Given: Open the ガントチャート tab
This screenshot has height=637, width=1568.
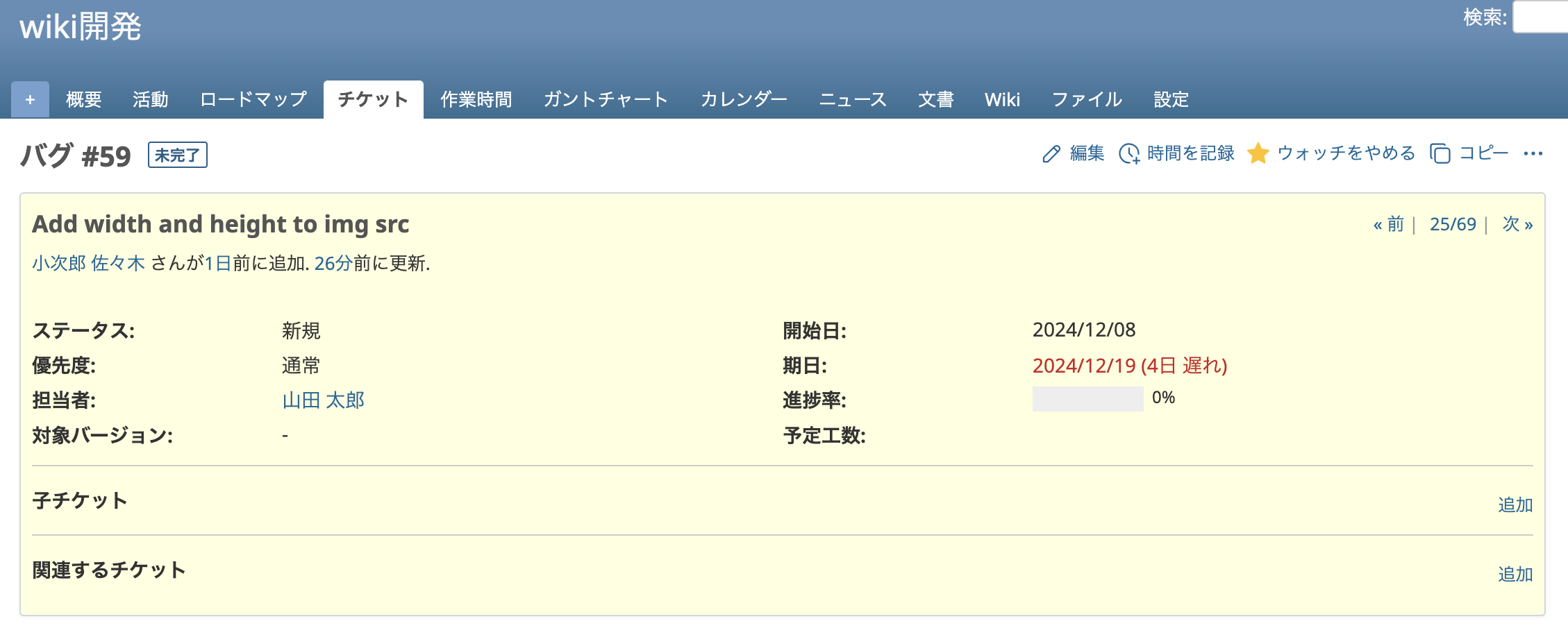Looking at the screenshot, I should click(x=606, y=100).
